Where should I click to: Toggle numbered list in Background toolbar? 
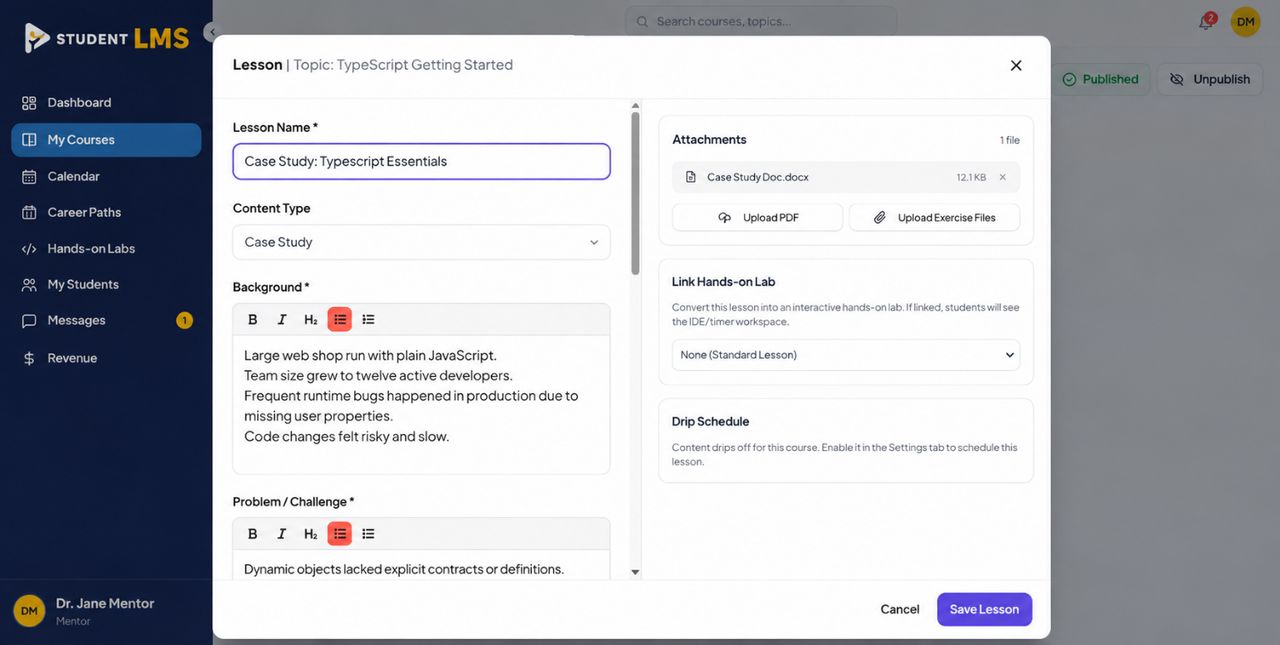click(x=369, y=319)
